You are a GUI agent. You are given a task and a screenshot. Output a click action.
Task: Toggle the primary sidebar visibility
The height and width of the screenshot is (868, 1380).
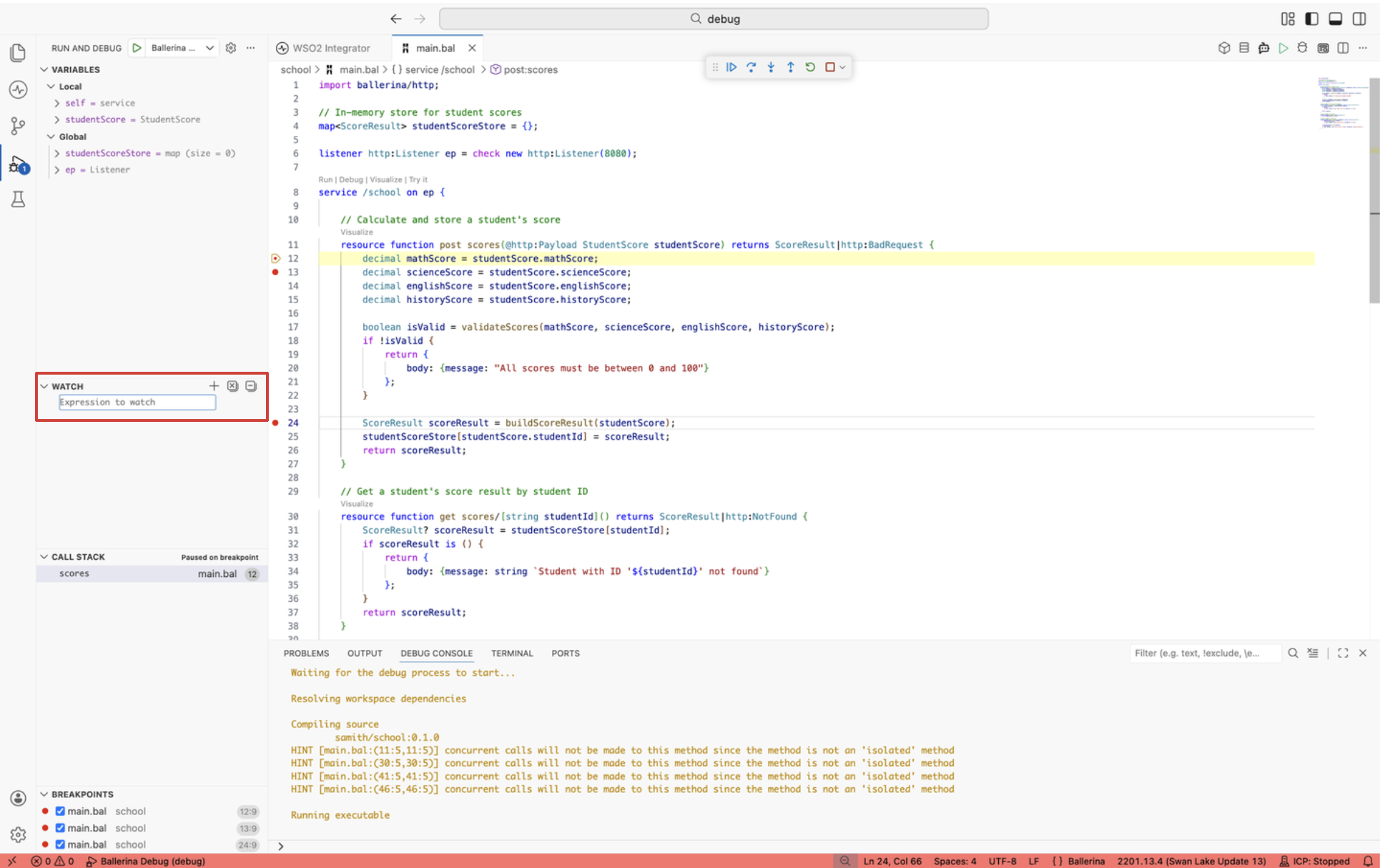(x=1311, y=19)
